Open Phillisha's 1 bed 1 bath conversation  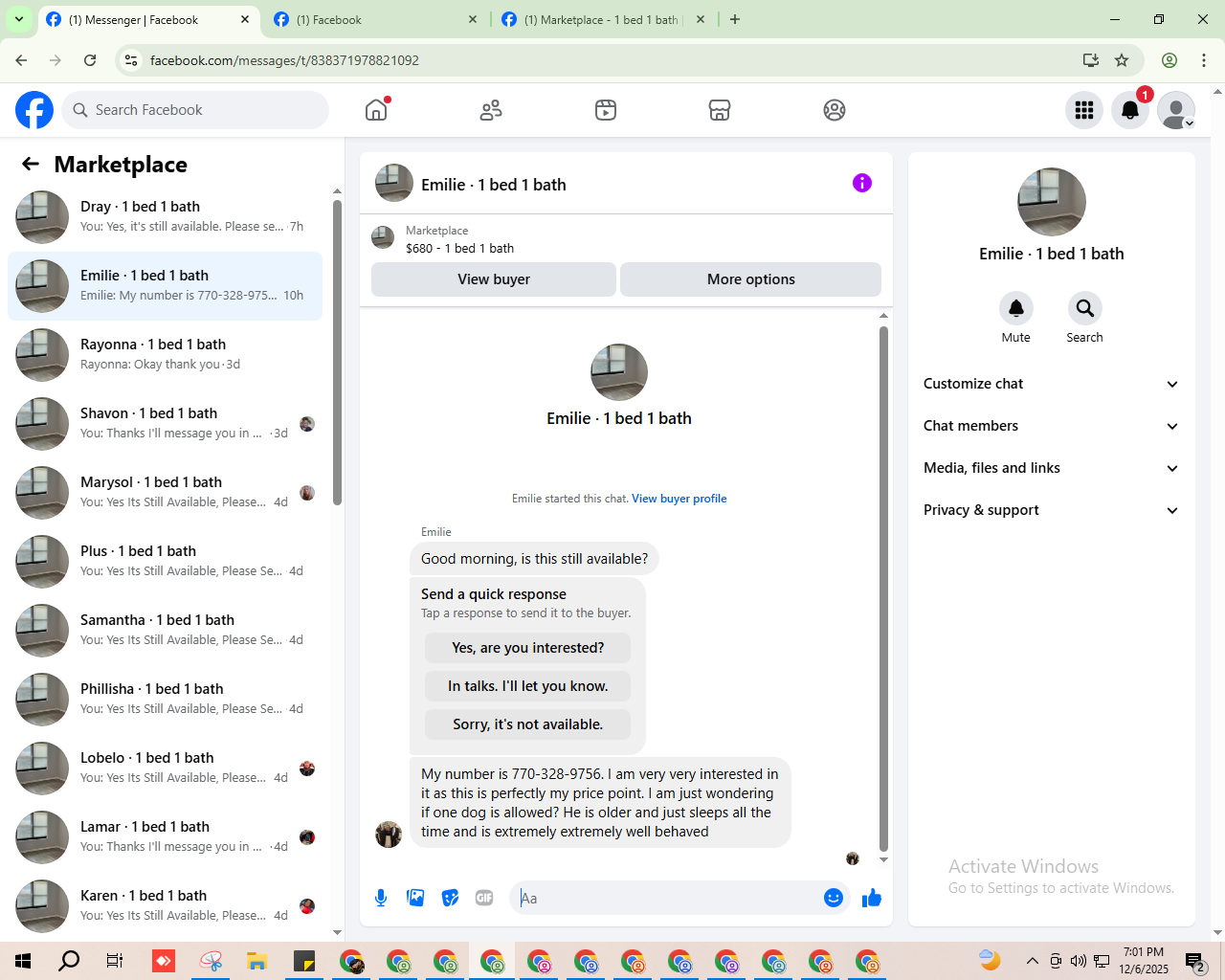(165, 700)
